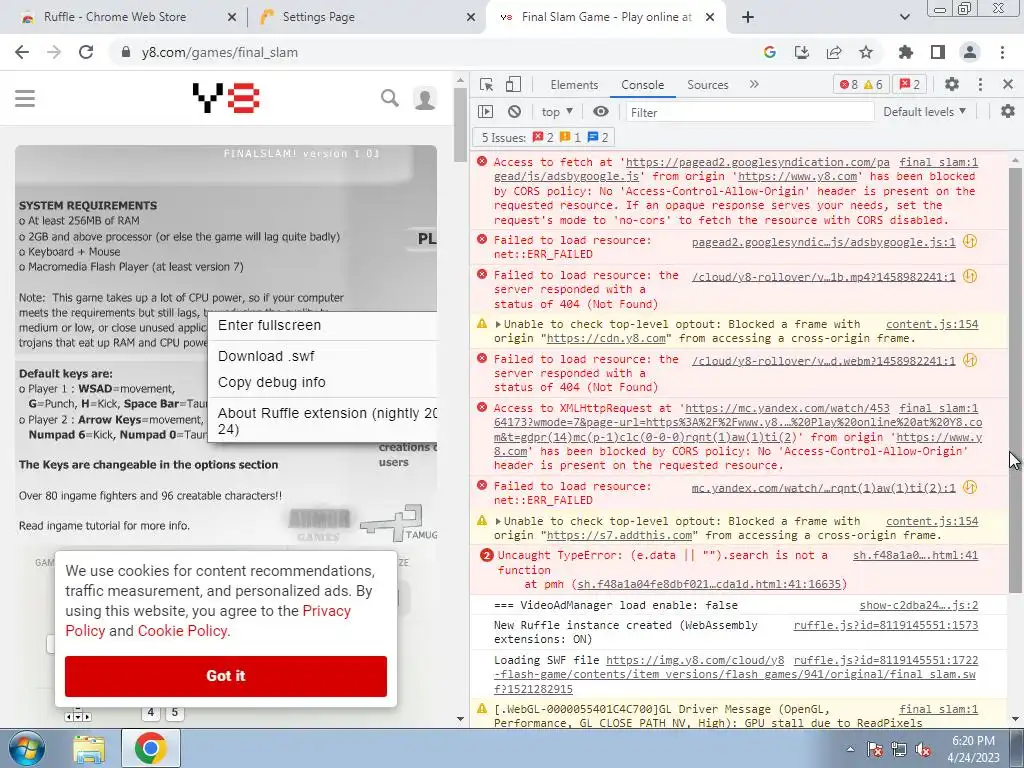Activate DevTools inspect element picker
Screen dimensions: 1024x768
tap(487, 84)
